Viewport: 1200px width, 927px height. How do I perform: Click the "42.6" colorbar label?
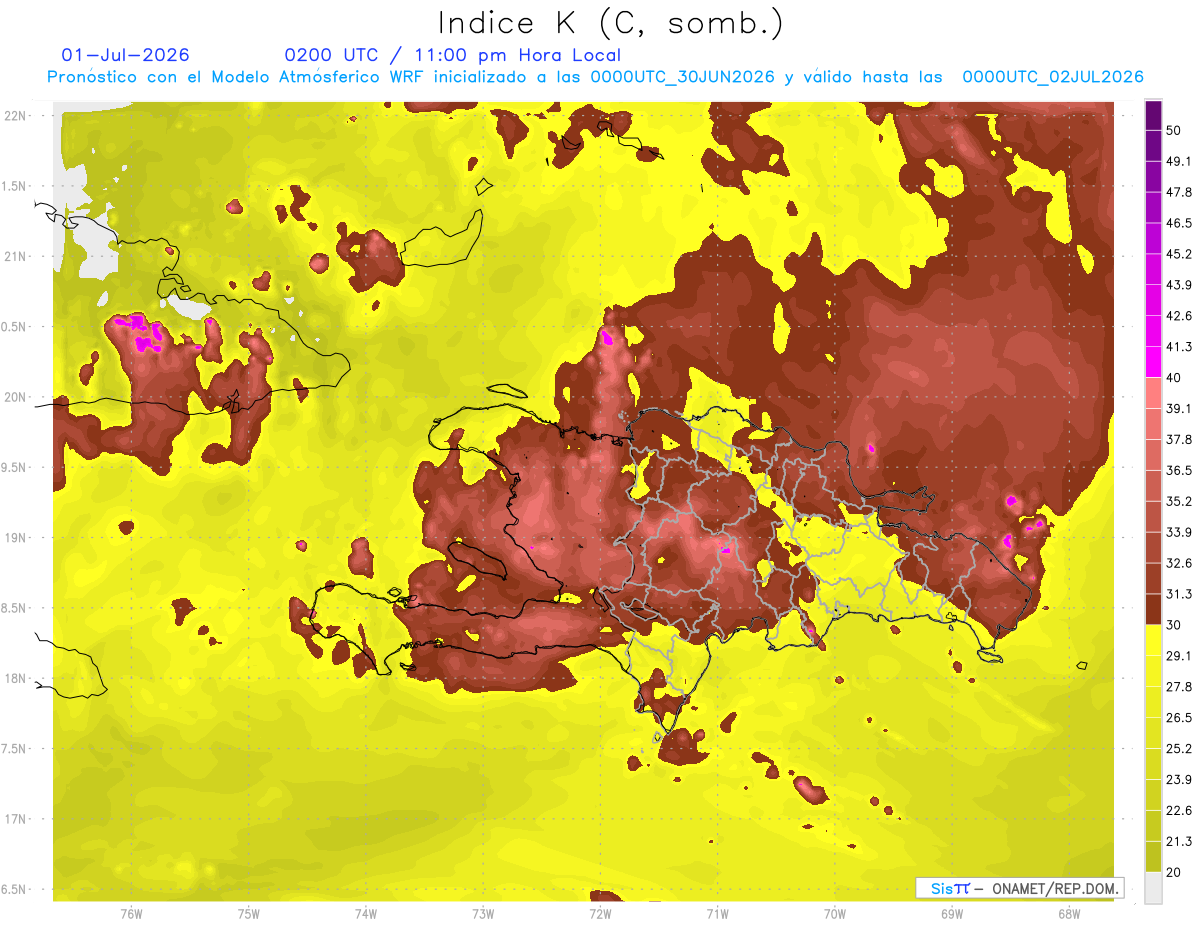point(1179,316)
